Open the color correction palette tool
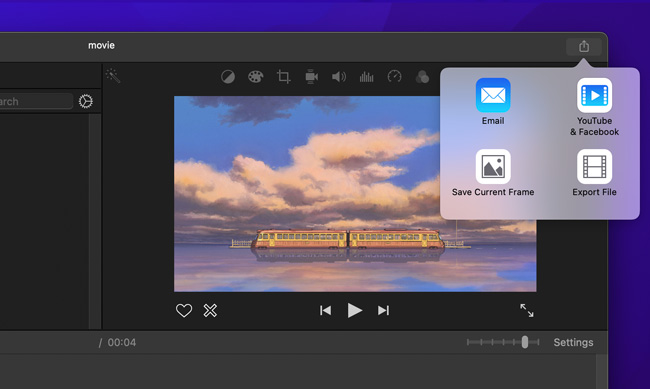The width and height of the screenshot is (650, 389). coord(255,77)
